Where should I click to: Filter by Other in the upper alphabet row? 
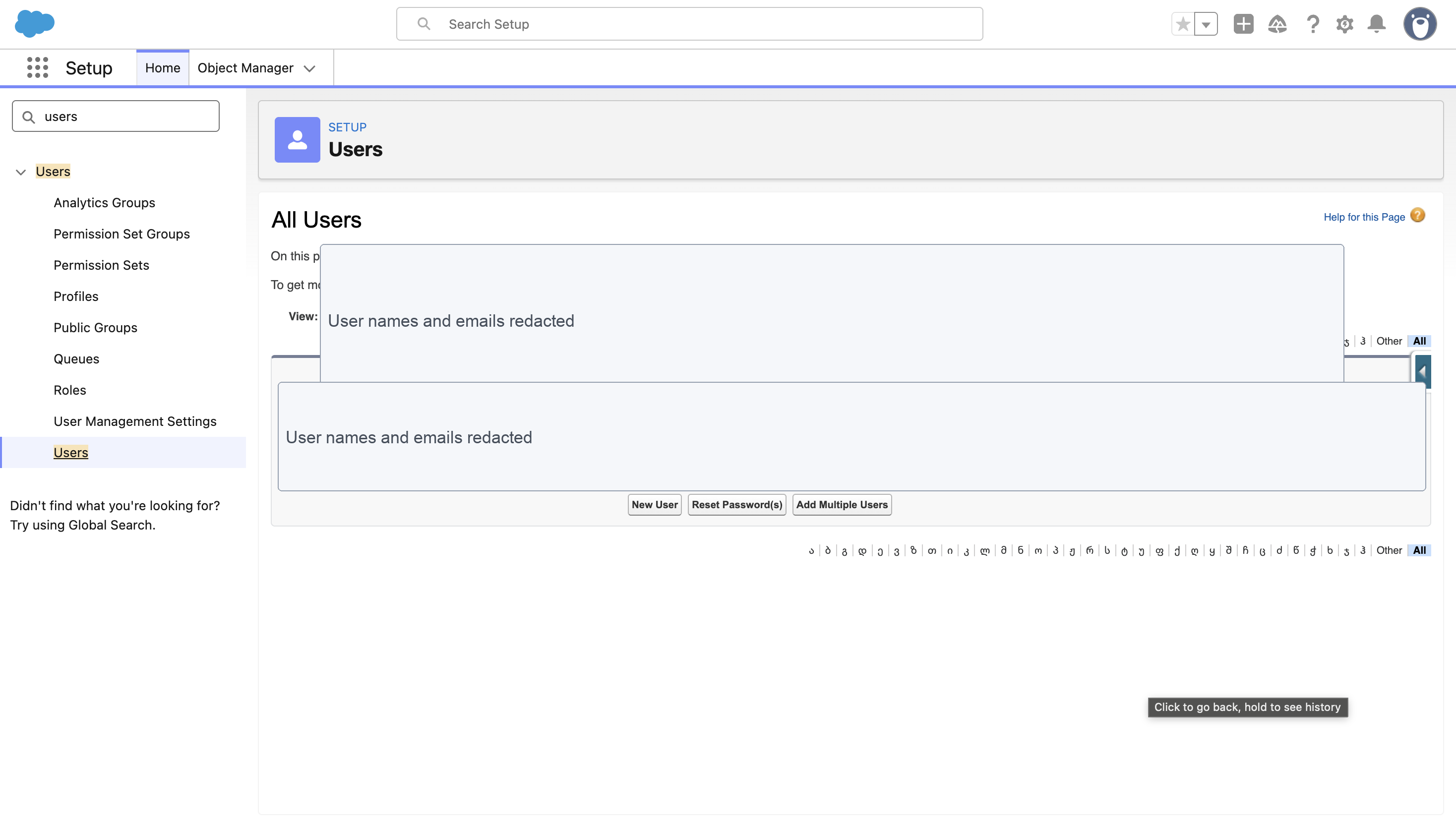tap(1389, 341)
